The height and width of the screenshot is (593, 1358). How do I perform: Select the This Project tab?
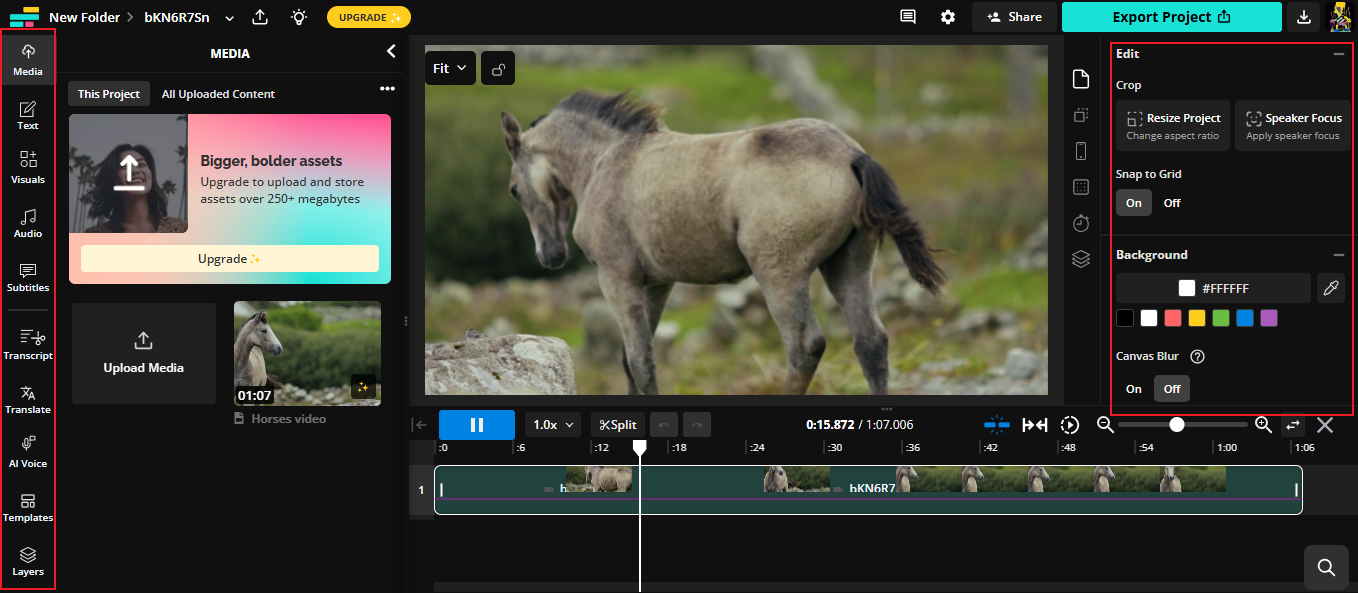(109, 94)
